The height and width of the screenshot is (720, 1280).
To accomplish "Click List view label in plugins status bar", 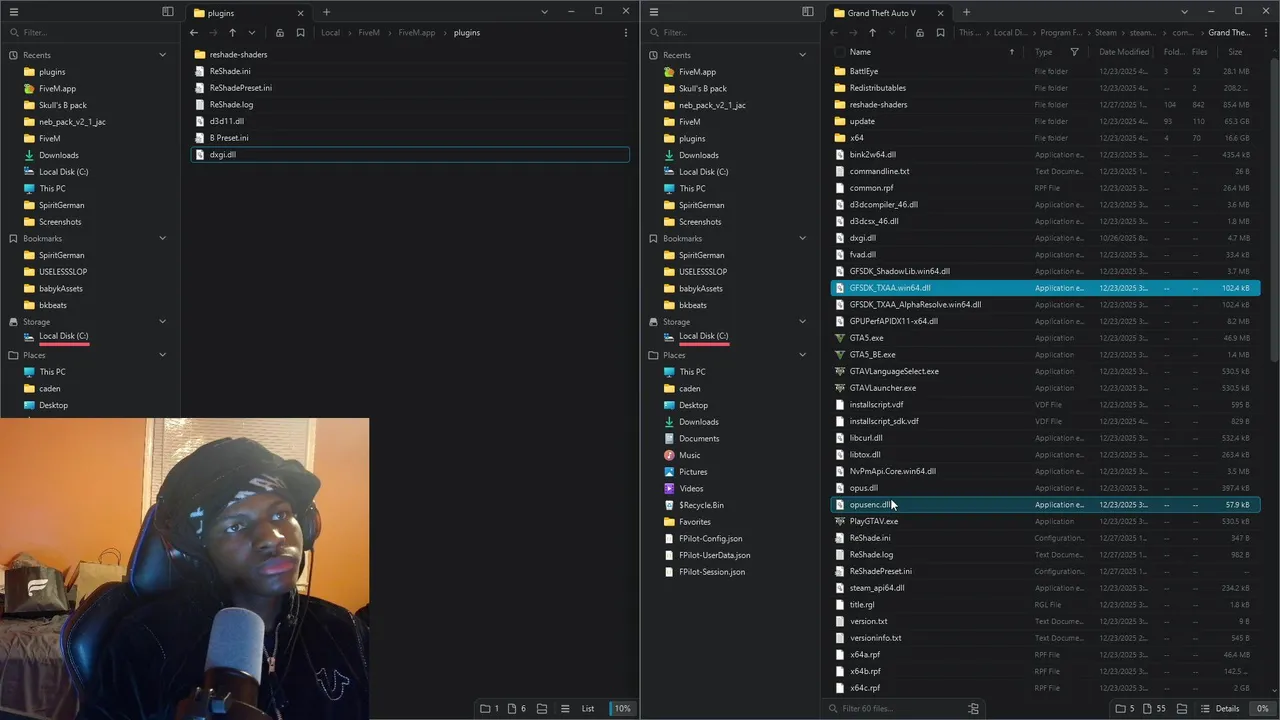I will click(x=588, y=709).
